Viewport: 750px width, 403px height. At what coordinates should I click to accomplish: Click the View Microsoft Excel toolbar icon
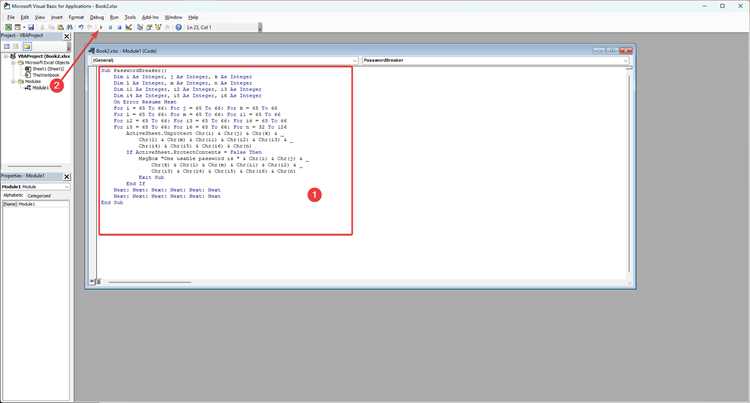tap(8, 27)
